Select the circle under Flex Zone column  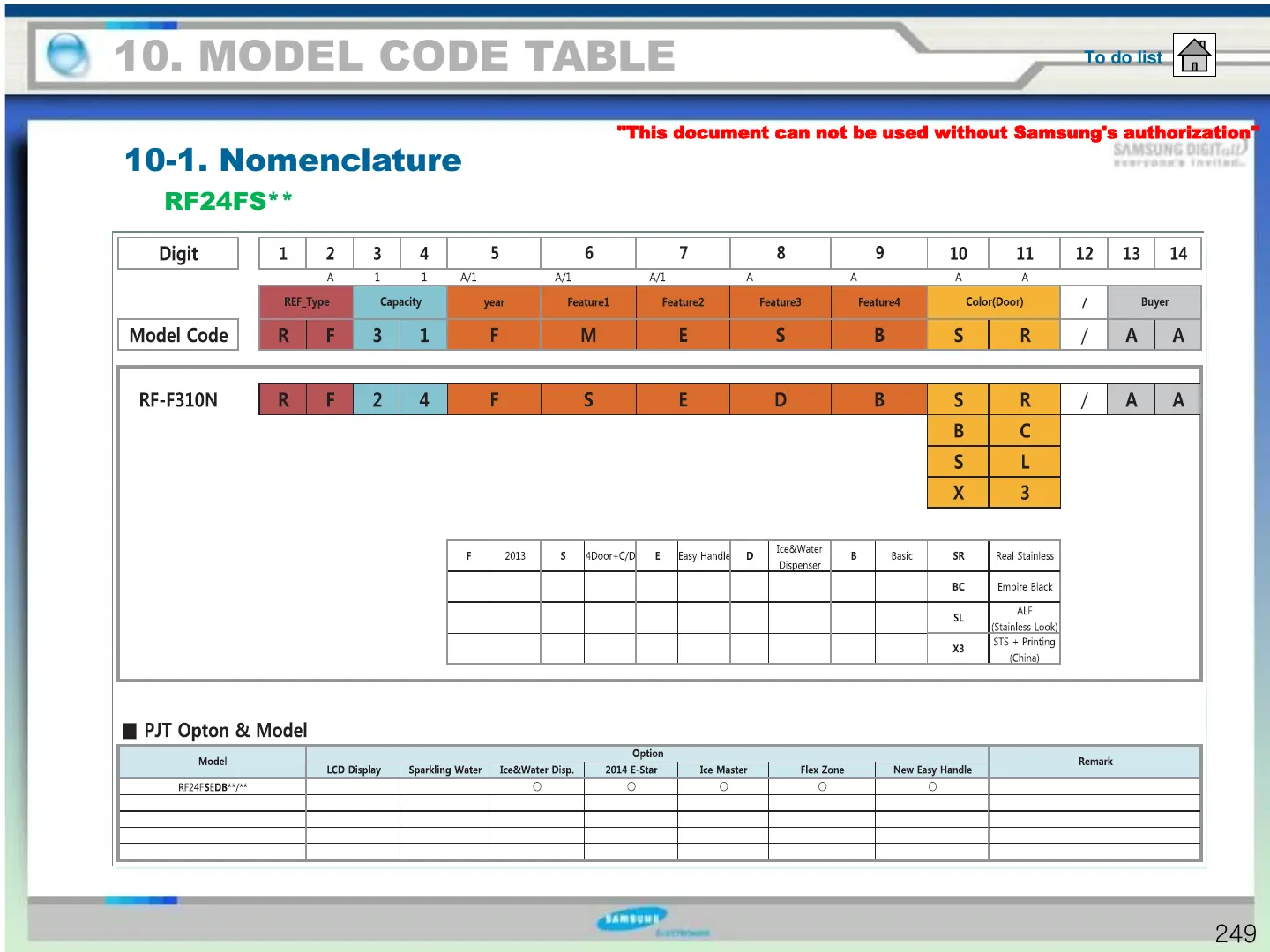[822, 787]
